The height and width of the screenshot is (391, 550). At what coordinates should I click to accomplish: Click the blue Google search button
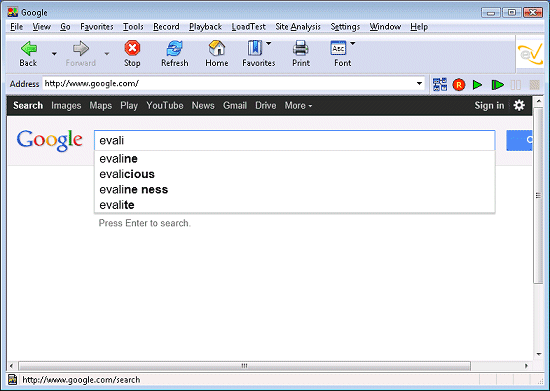(x=519, y=140)
